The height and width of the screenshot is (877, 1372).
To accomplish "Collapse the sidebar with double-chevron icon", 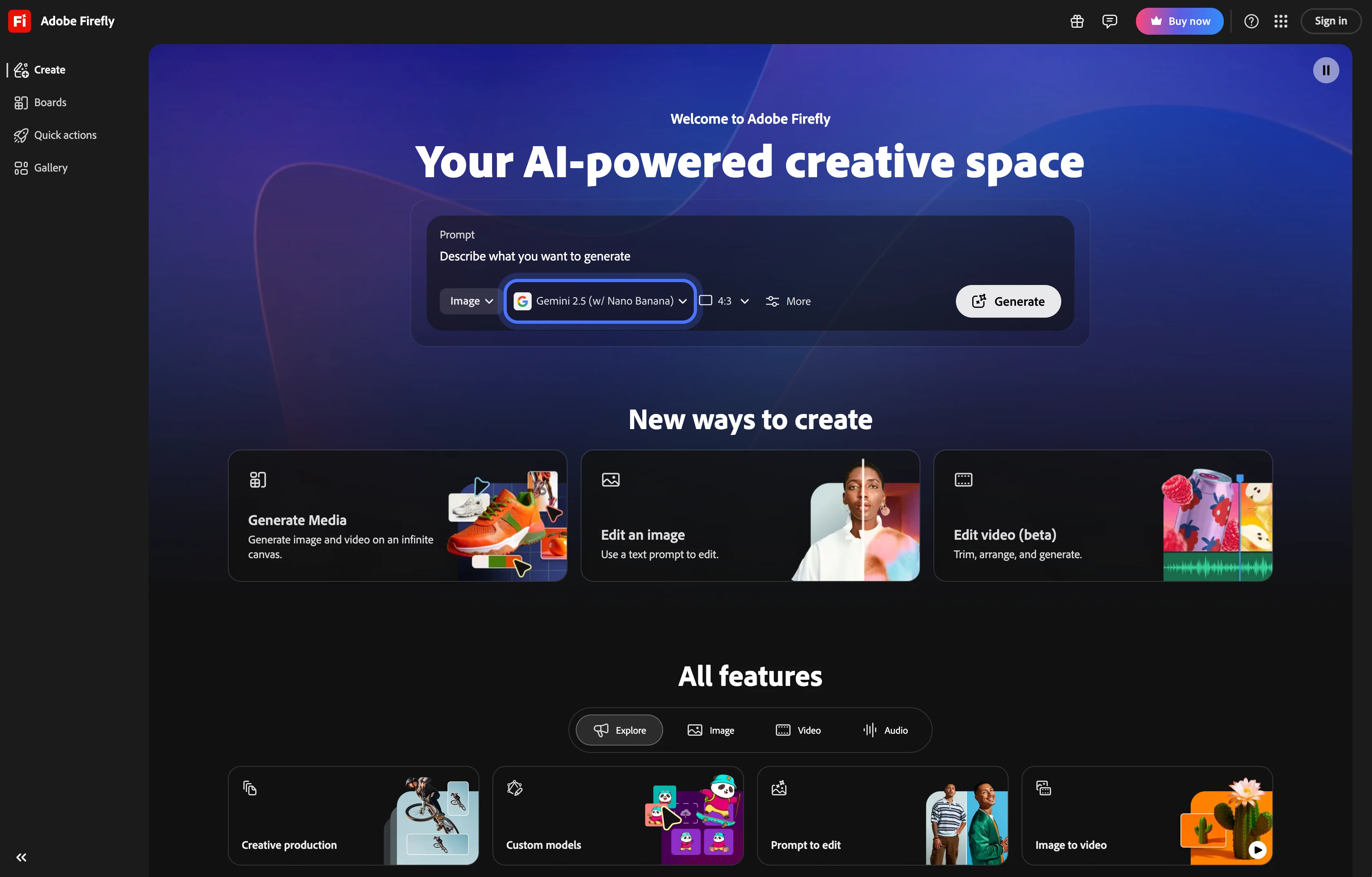I will click(x=21, y=857).
